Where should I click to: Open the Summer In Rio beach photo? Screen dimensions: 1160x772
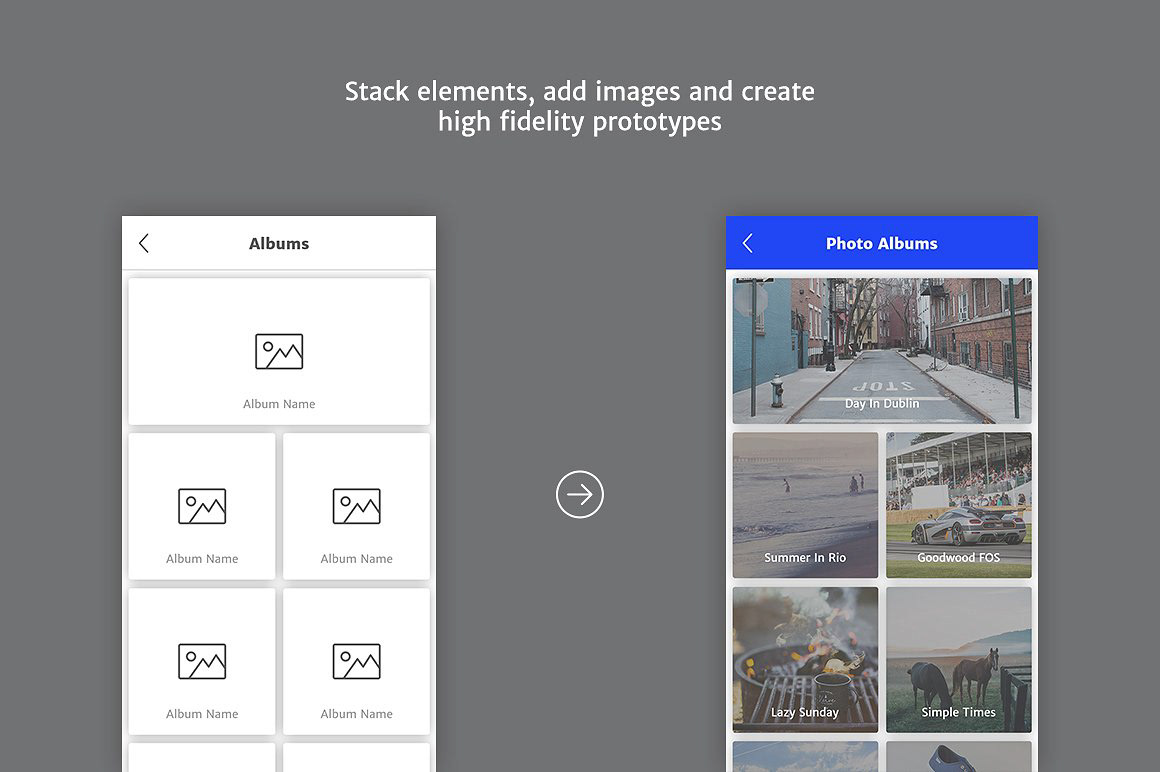[805, 505]
